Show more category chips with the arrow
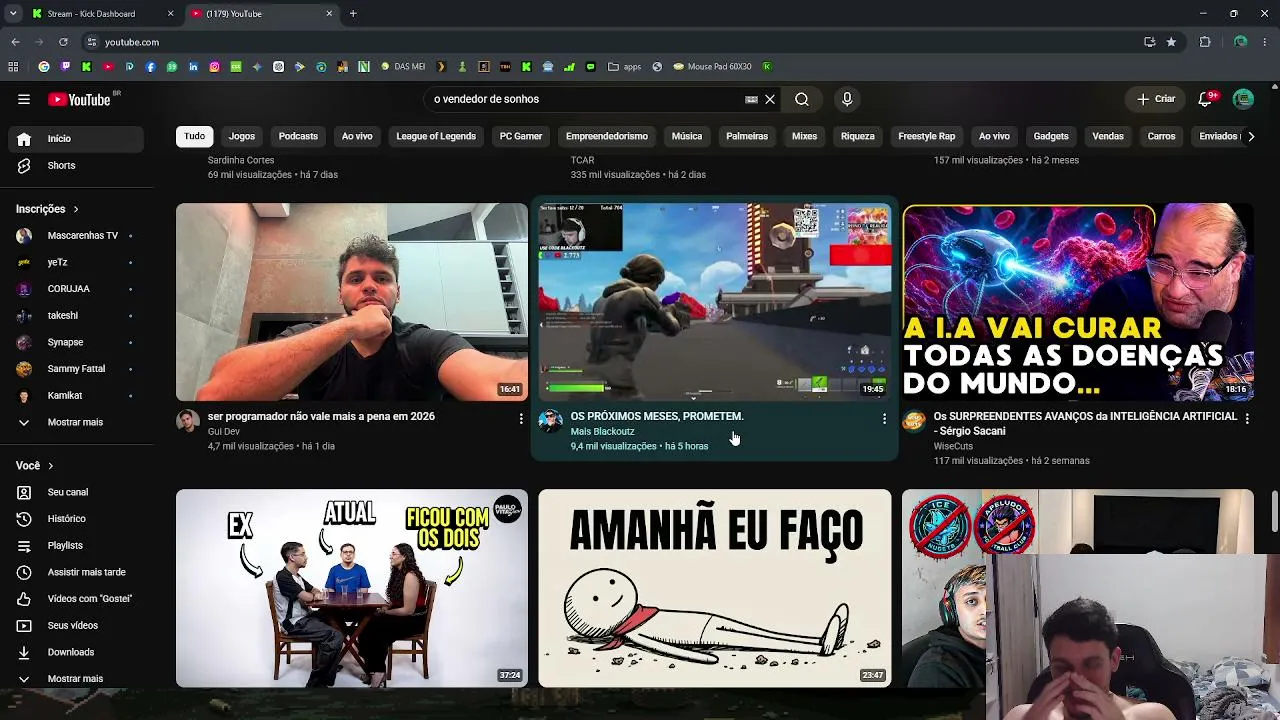1280x720 pixels. point(1250,136)
